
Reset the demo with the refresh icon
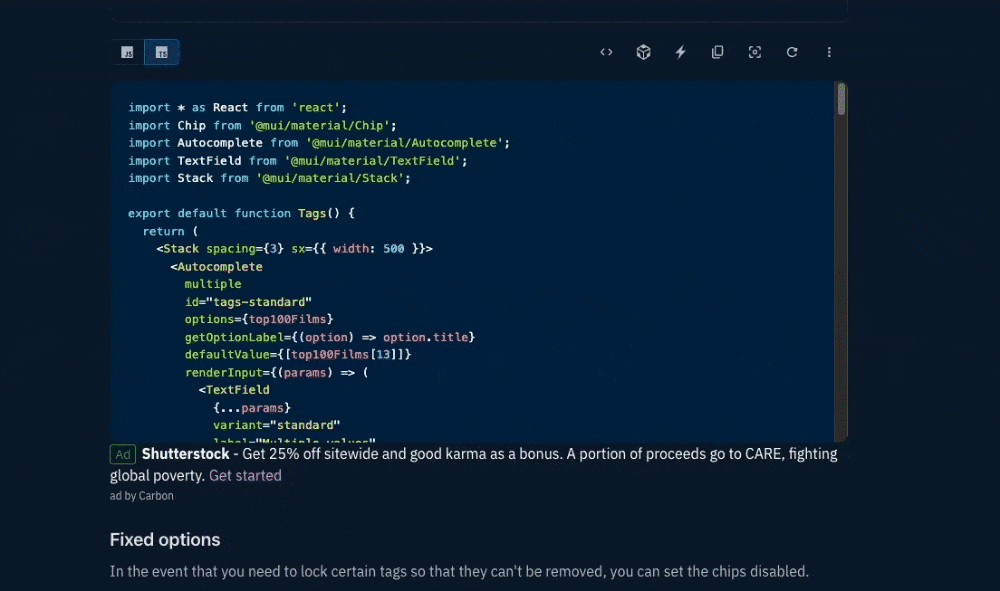791,52
